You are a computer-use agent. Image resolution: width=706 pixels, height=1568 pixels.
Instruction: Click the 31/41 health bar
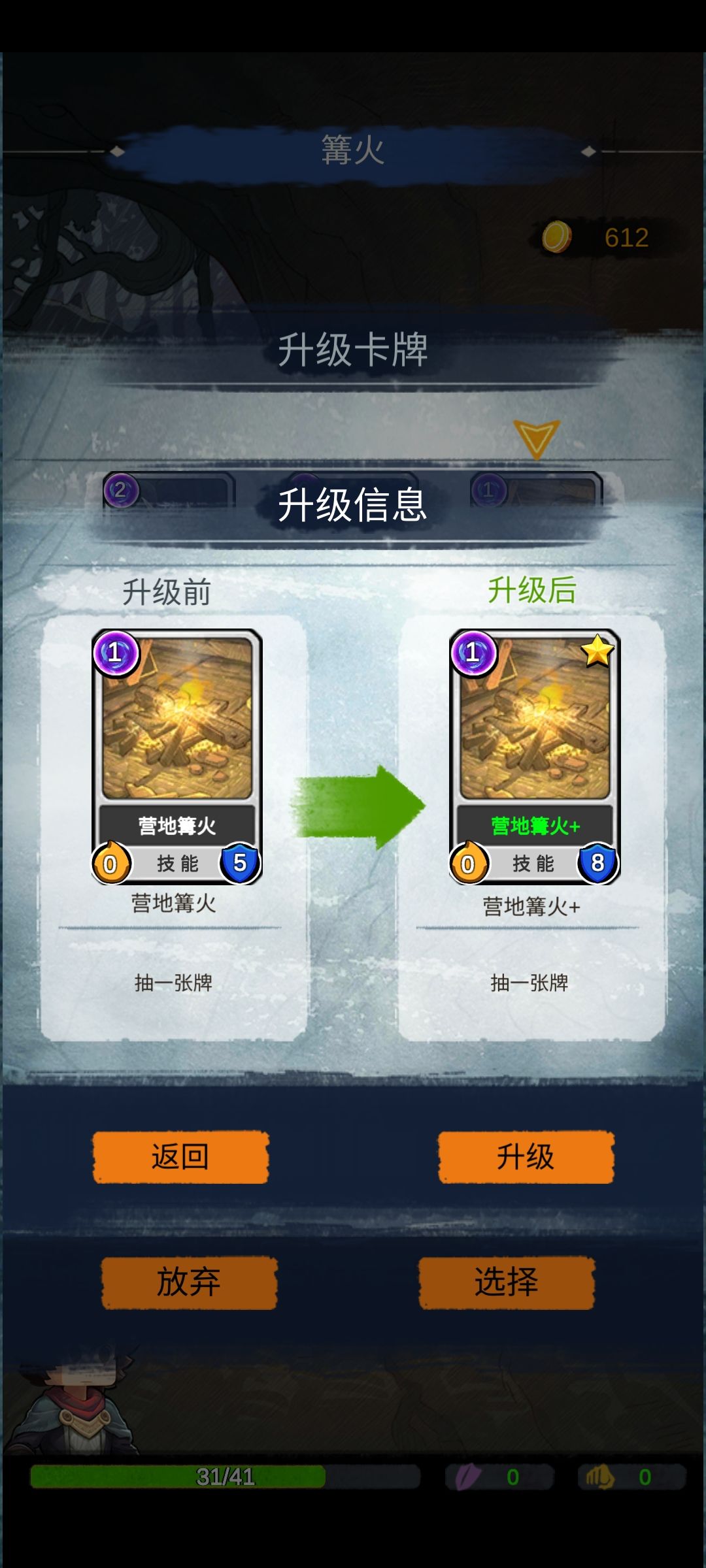pos(226,1477)
